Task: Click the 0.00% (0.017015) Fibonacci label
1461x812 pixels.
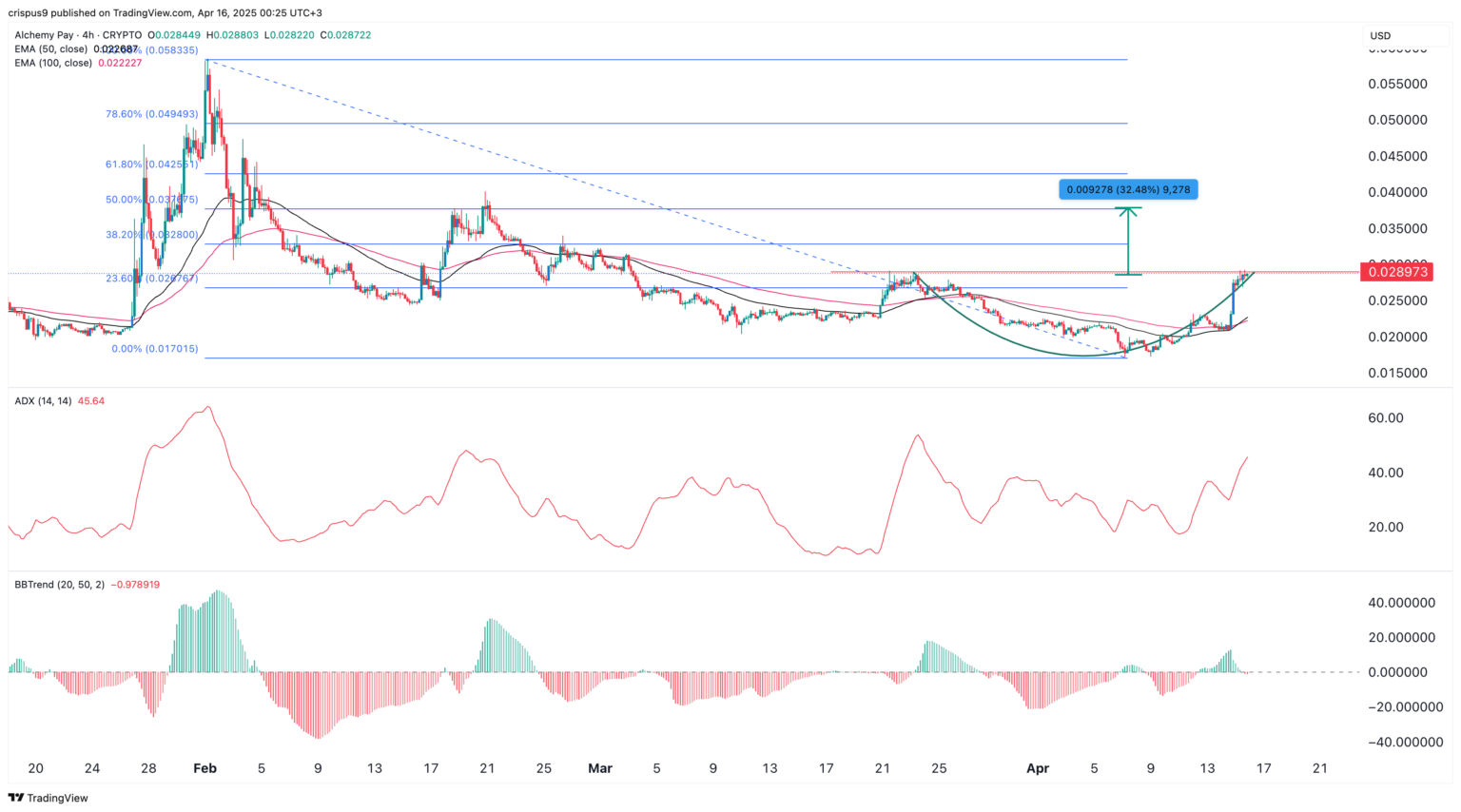Action: tap(155, 349)
